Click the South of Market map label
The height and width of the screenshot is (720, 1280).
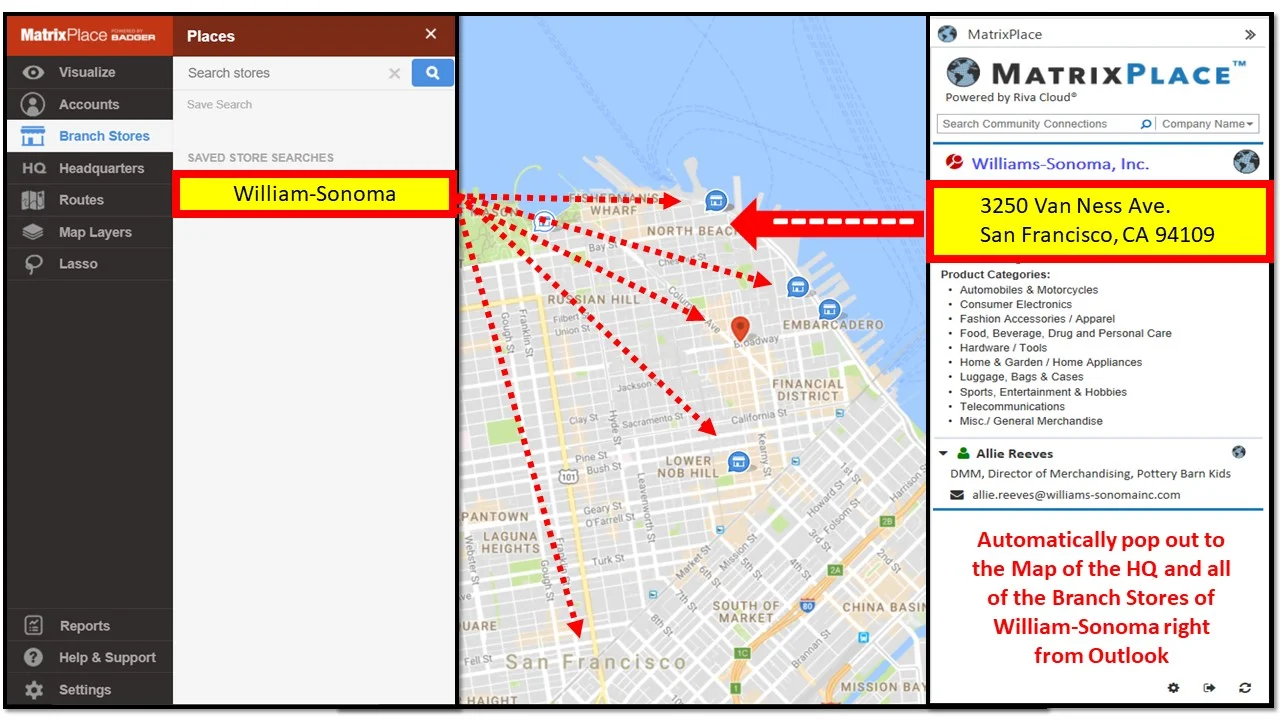click(x=746, y=611)
